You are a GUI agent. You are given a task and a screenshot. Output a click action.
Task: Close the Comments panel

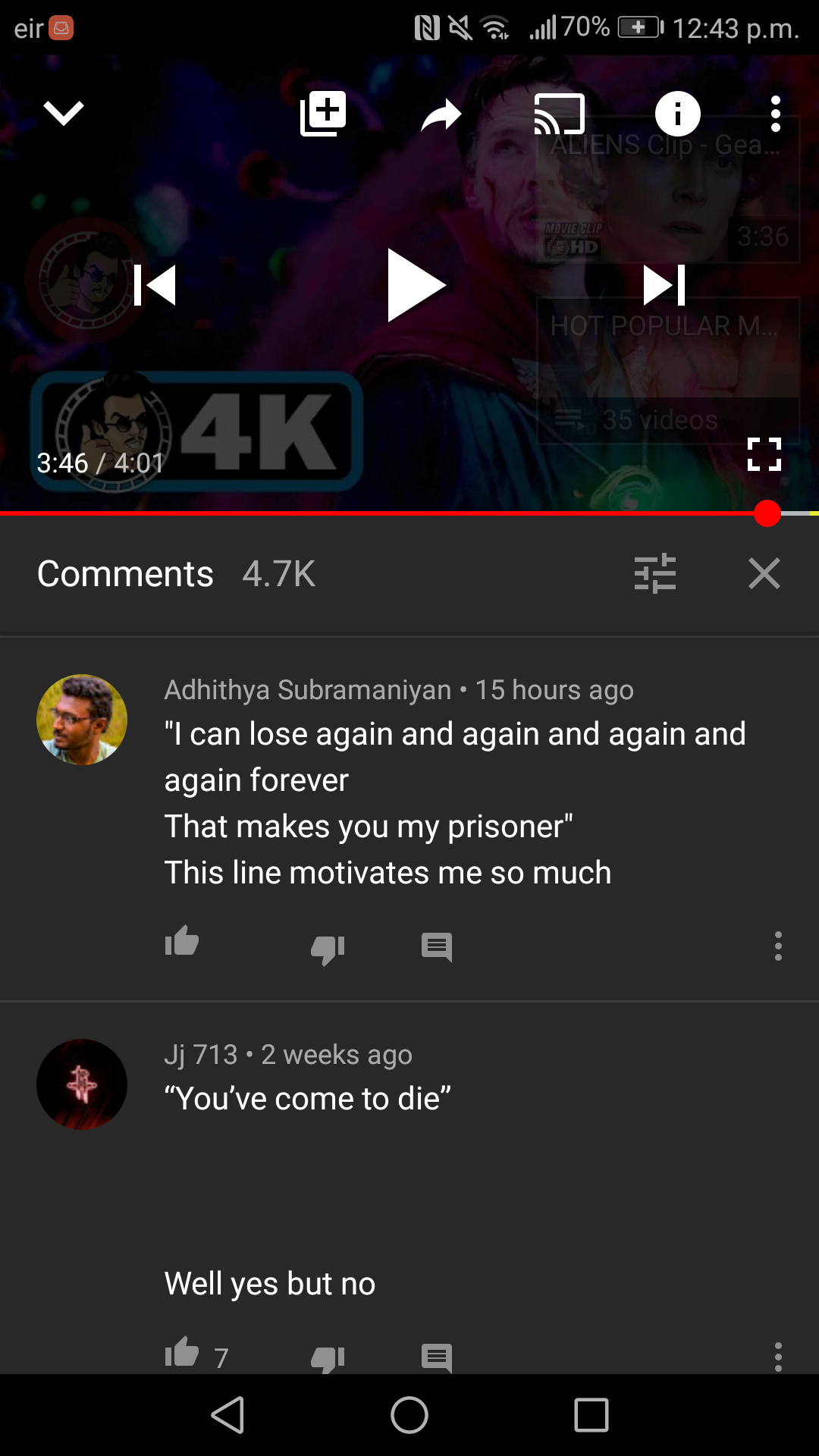point(764,573)
